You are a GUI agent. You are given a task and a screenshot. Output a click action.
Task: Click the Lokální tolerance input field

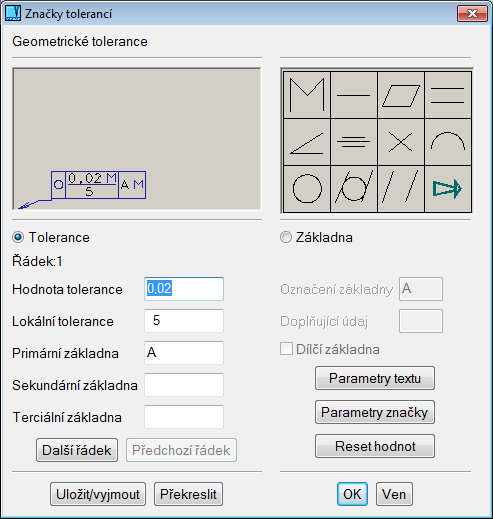click(184, 321)
